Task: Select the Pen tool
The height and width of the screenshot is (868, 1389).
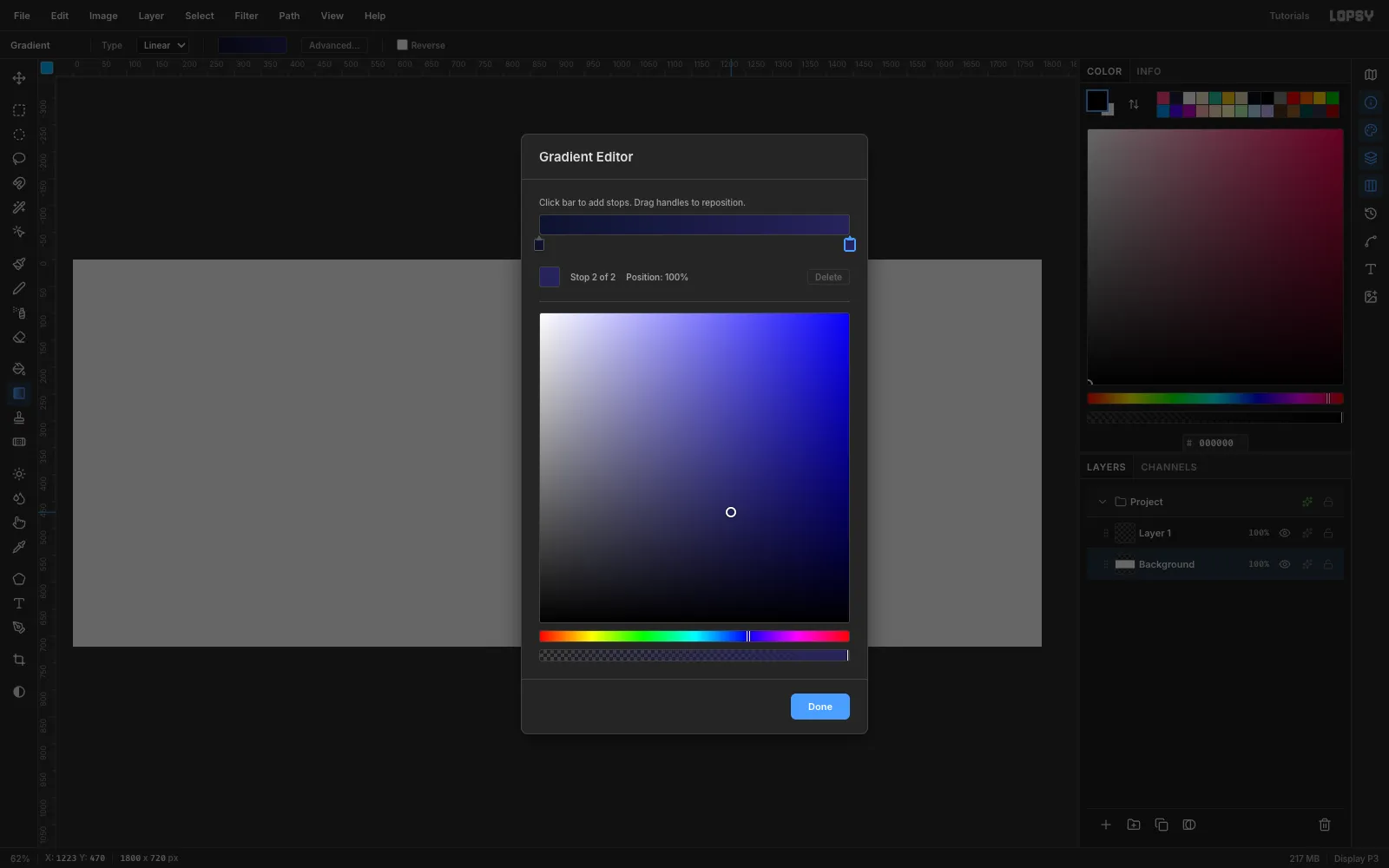Action: tap(18, 628)
